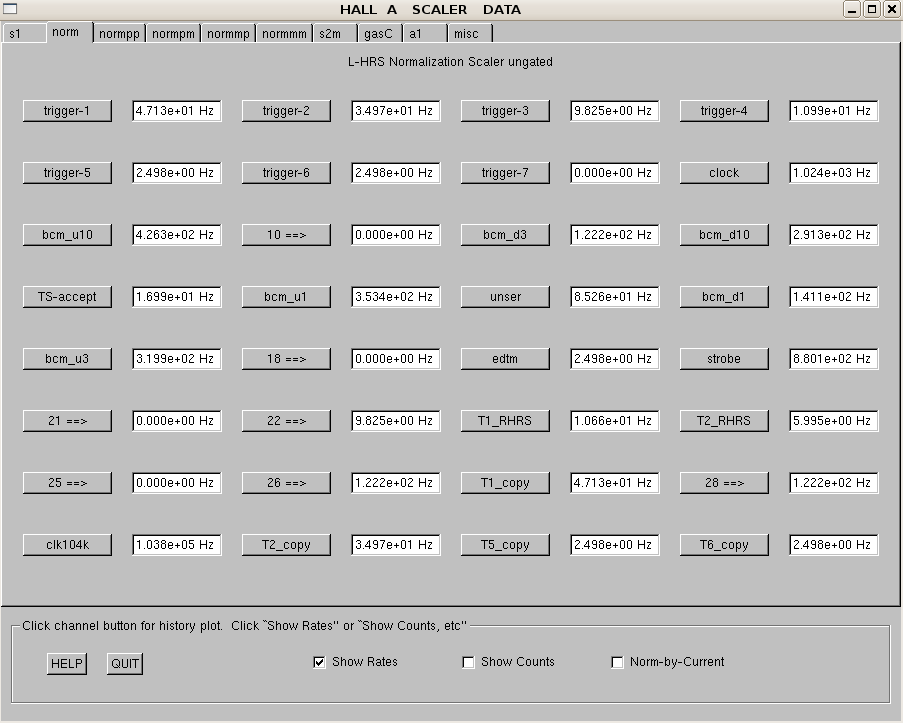Click the TS-accept value 1.699e+01 Hz
903x723 pixels.
177,297
